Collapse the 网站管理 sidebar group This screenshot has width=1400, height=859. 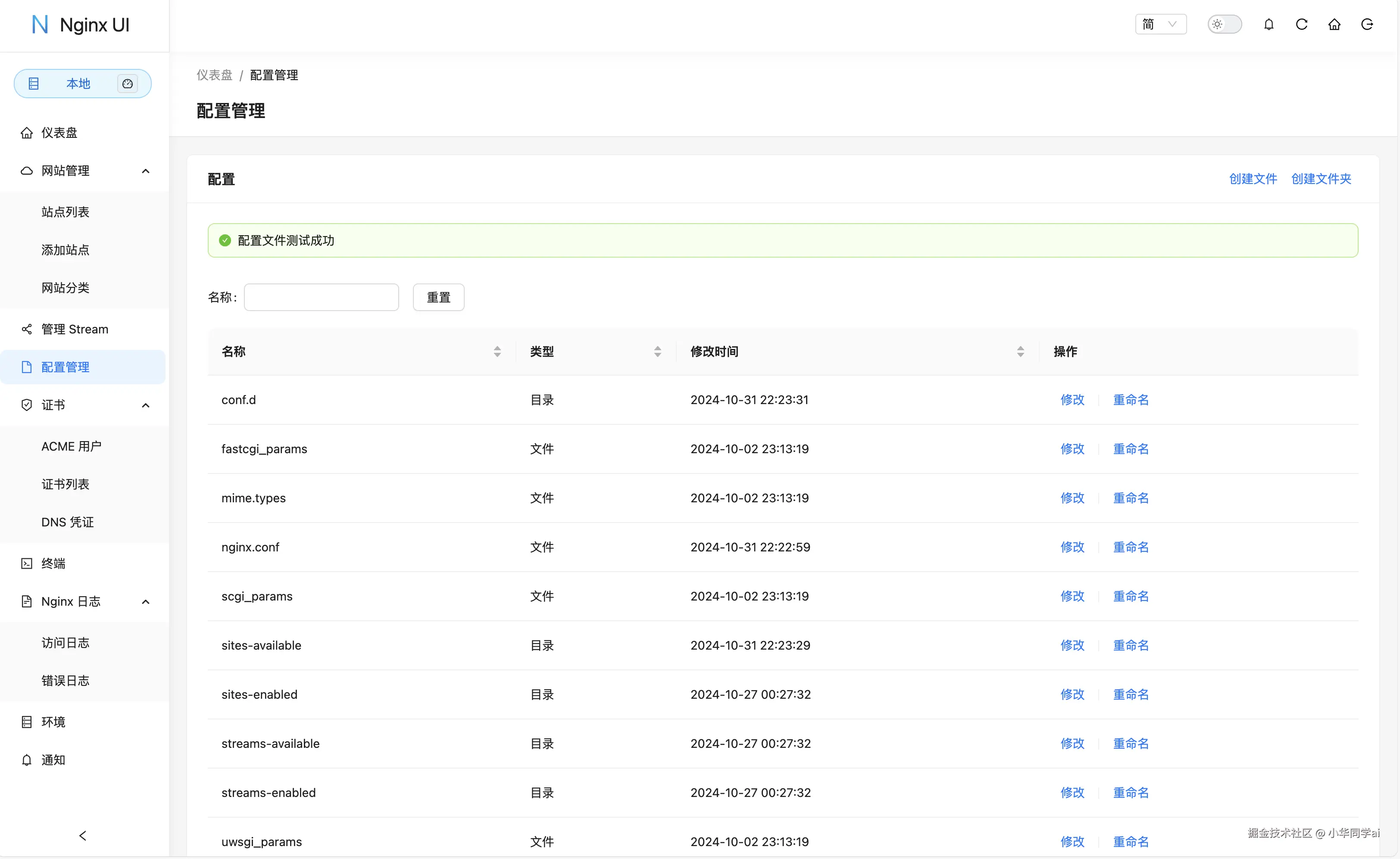coord(146,171)
